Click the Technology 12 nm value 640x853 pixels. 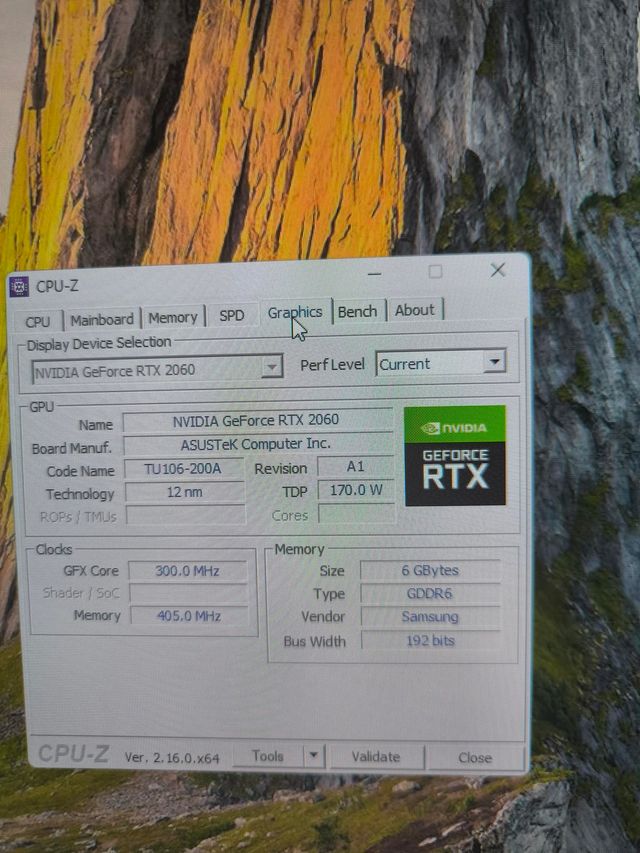(x=184, y=492)
